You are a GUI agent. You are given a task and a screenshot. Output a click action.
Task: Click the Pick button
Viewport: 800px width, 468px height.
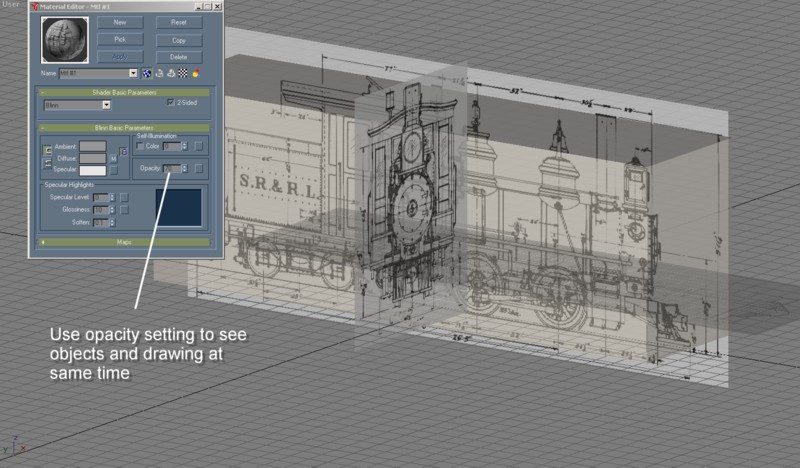(120, 39)
